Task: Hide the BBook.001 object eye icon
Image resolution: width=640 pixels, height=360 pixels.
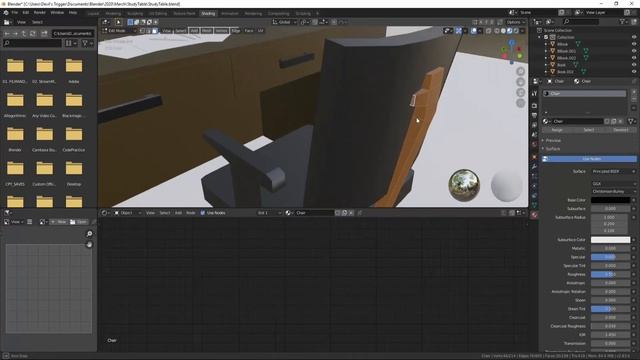Action: coord(634,51)
